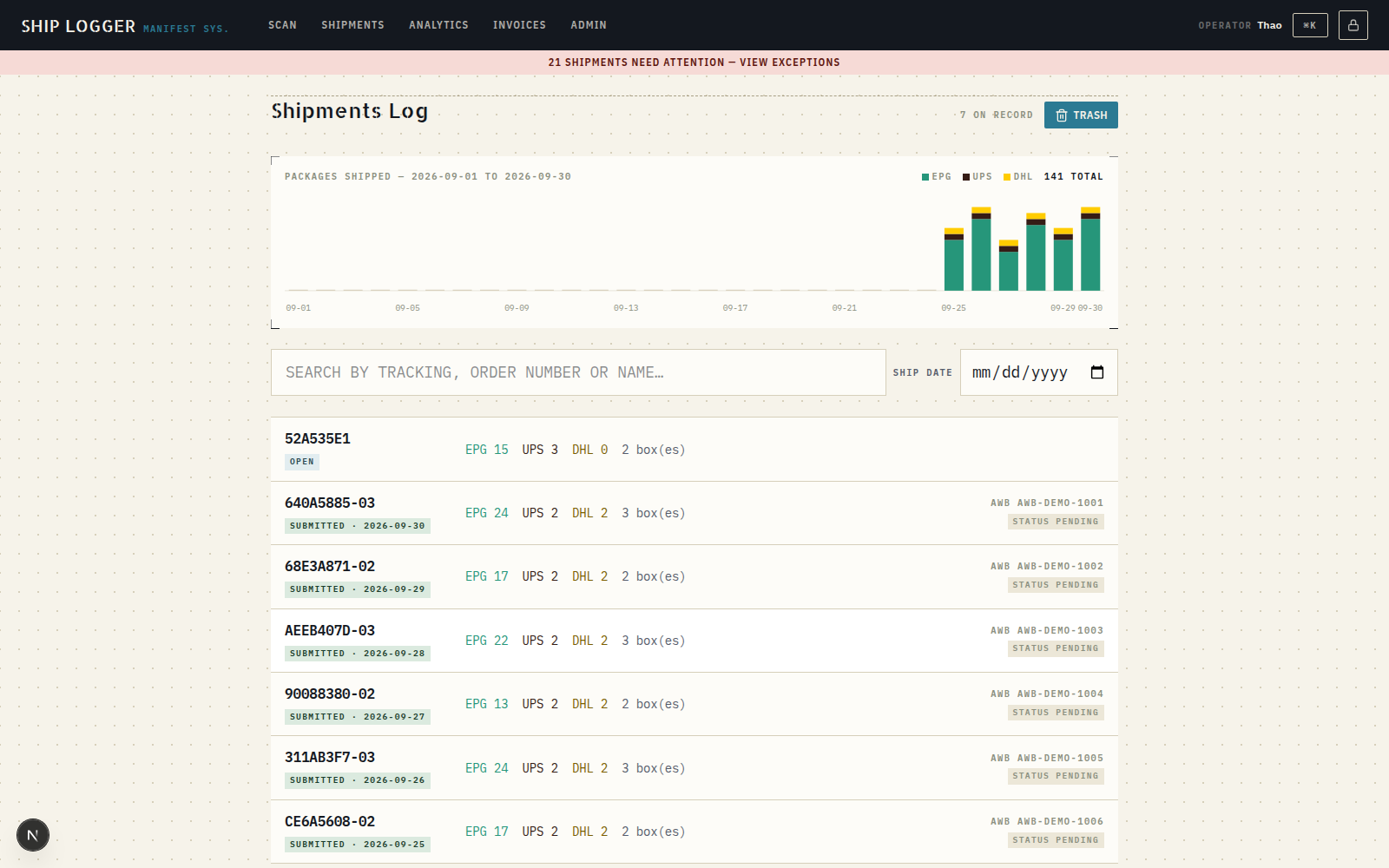This screenshot has height=868, width=1389.
Task: Click AWB-DEMO-1005 airway bill label
Action: point(1047,759)
